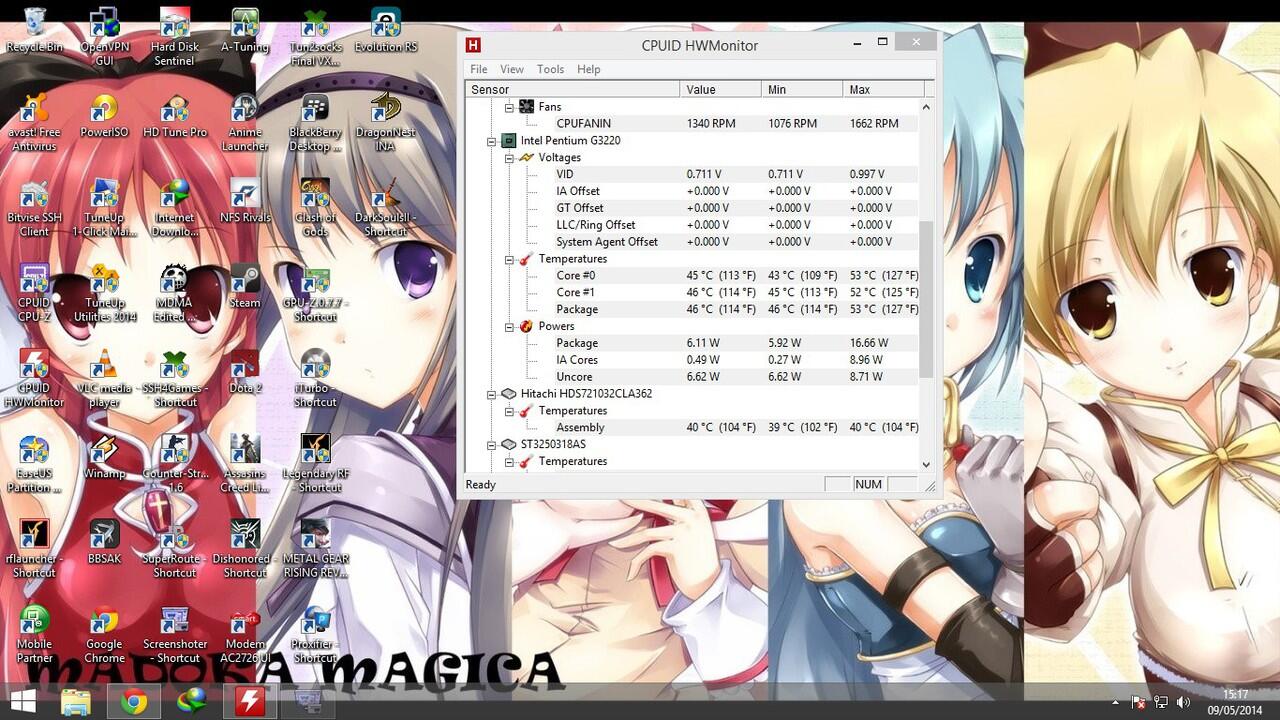Launch Dota 2 desktop icon
The image size is (1280, 720).
coord(245,372)
